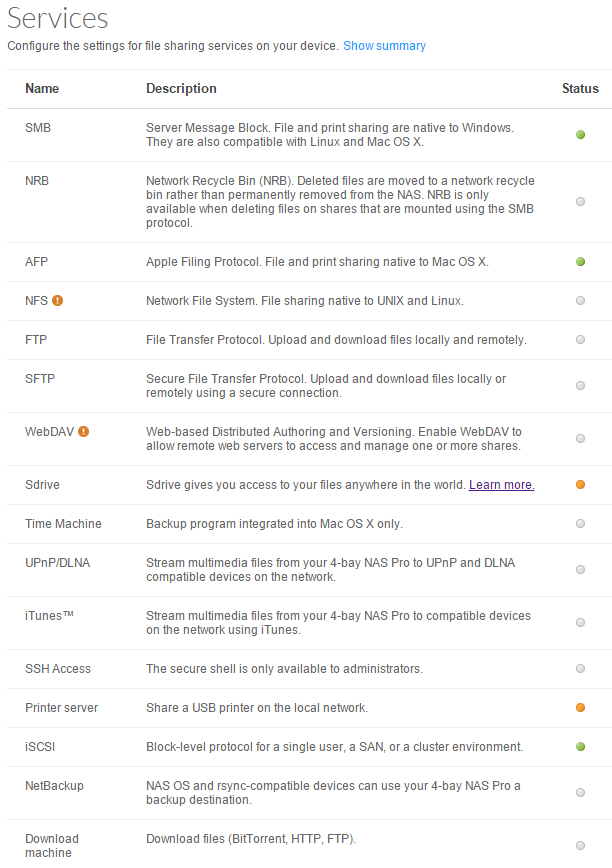Image resolution: width=612 pixels, height=868 pixels.
Task: Click the NetBackup service name
Action: click(x=54, y=786)
